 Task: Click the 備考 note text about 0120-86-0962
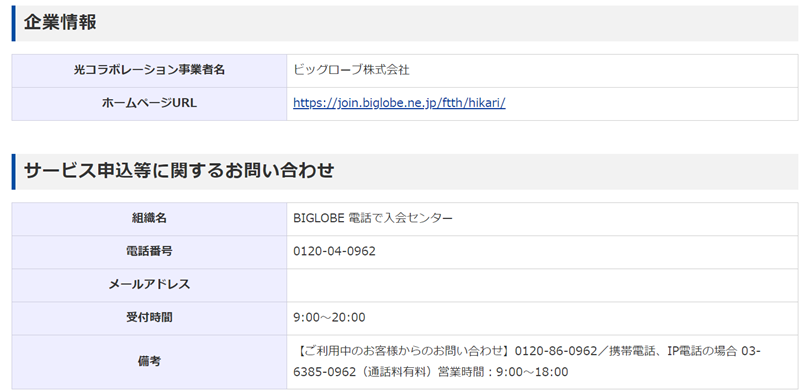[527, 362]
